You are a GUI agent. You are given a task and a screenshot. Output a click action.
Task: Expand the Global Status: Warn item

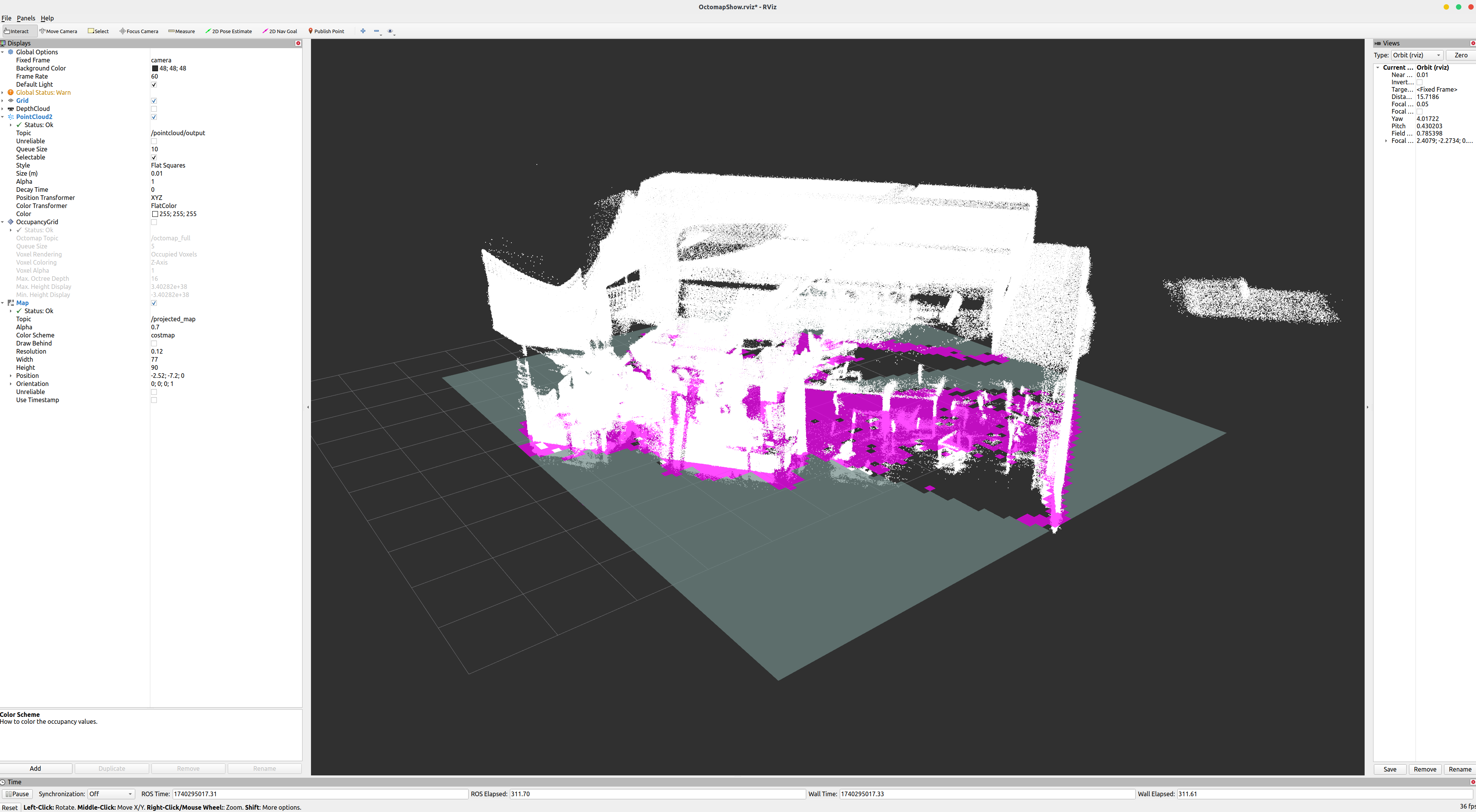3,93
